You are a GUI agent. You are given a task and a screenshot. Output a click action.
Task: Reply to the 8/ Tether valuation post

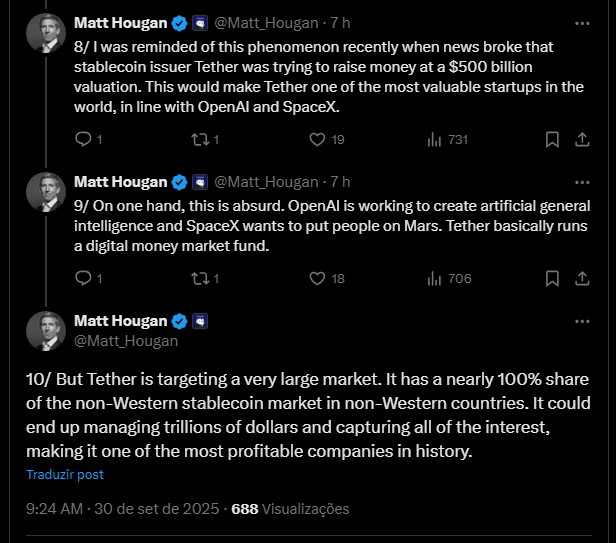pyautogui.click(x=83, y=140)
